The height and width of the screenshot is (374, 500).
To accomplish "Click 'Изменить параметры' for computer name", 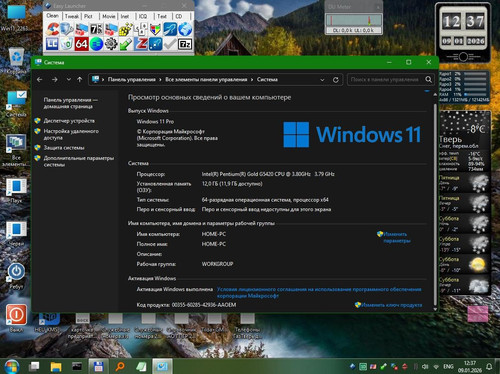I will point(396,237).
